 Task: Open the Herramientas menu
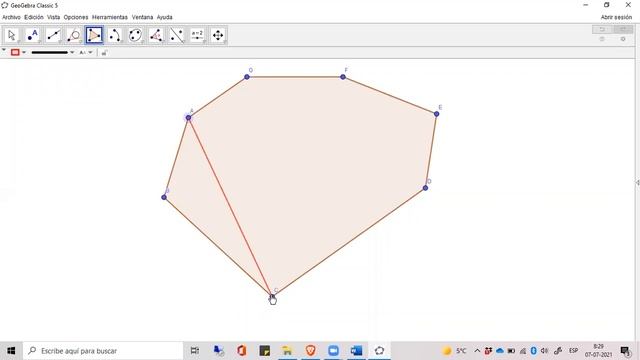[x=110, y=17]
